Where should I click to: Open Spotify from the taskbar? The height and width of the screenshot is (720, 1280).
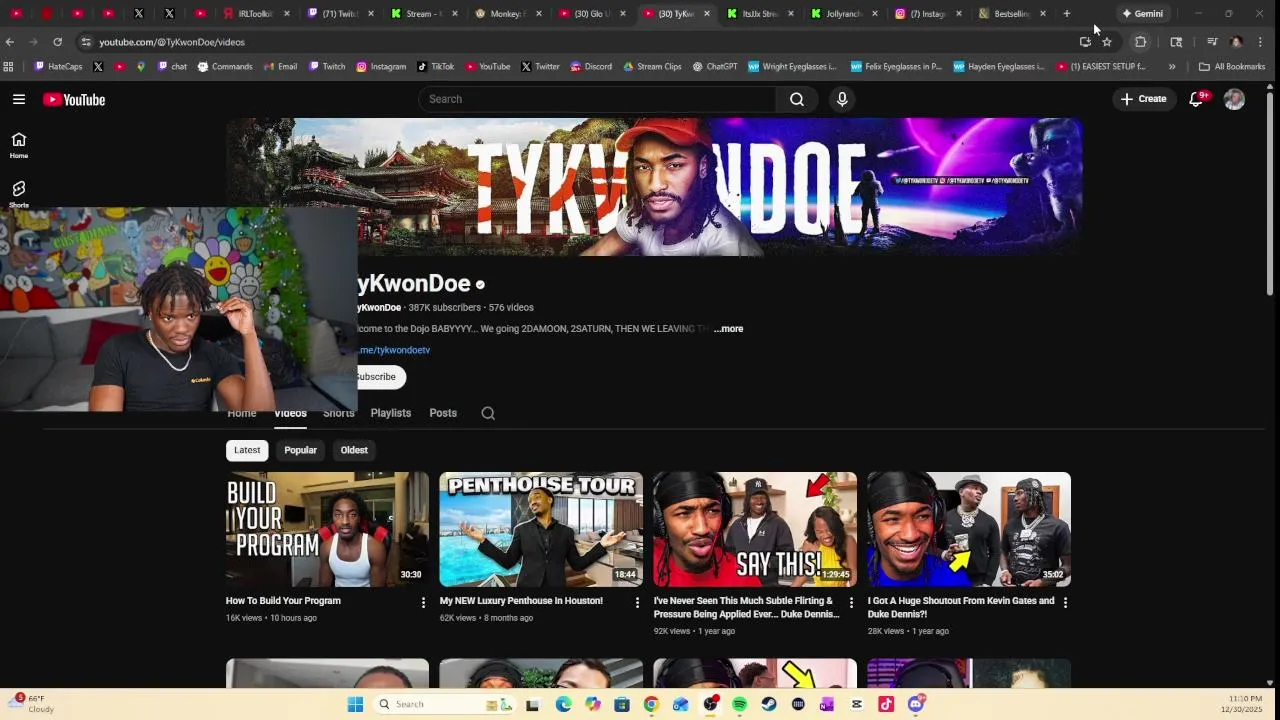(739, 704)
